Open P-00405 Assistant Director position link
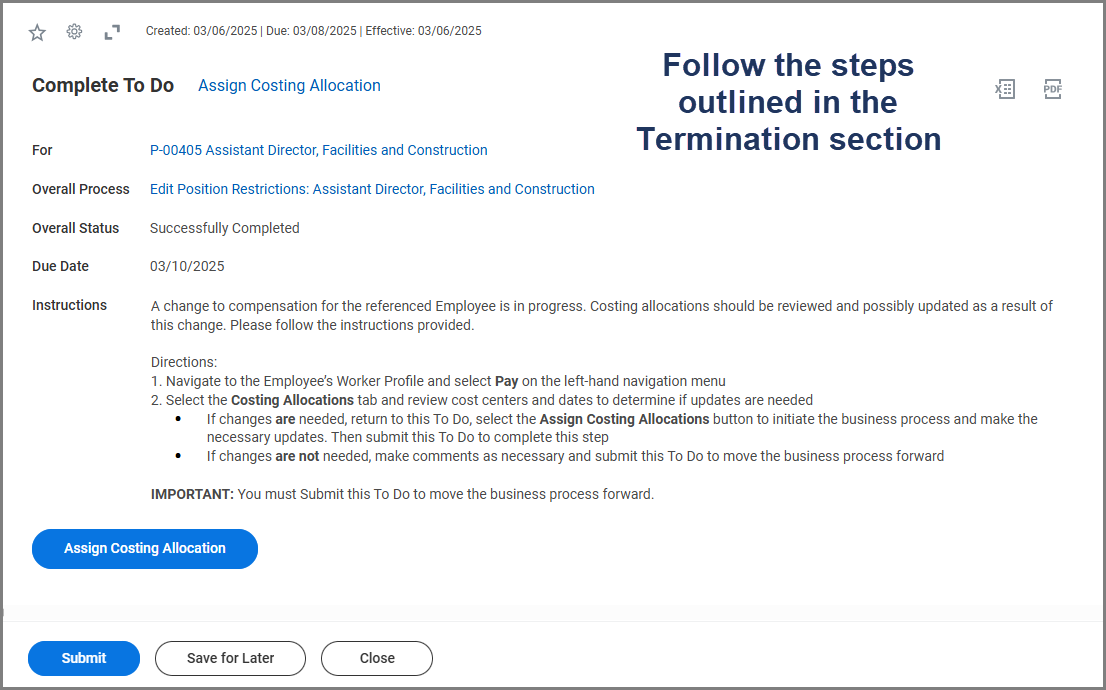Viewport: 1106px width, 690px height. point(318,150)
